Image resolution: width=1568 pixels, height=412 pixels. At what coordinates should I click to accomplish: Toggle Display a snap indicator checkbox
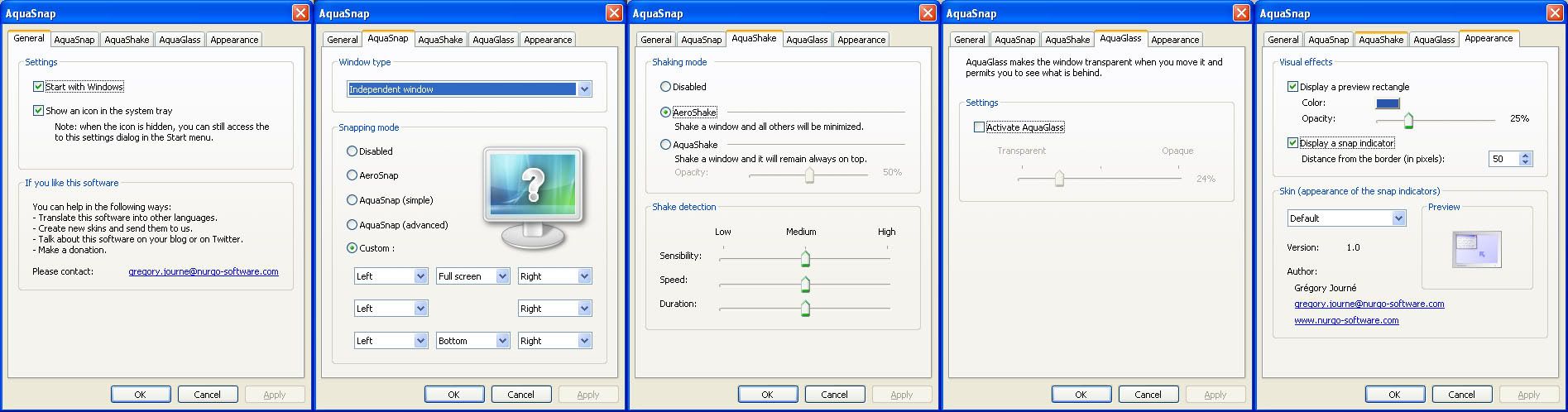[x=1292, y=142]
